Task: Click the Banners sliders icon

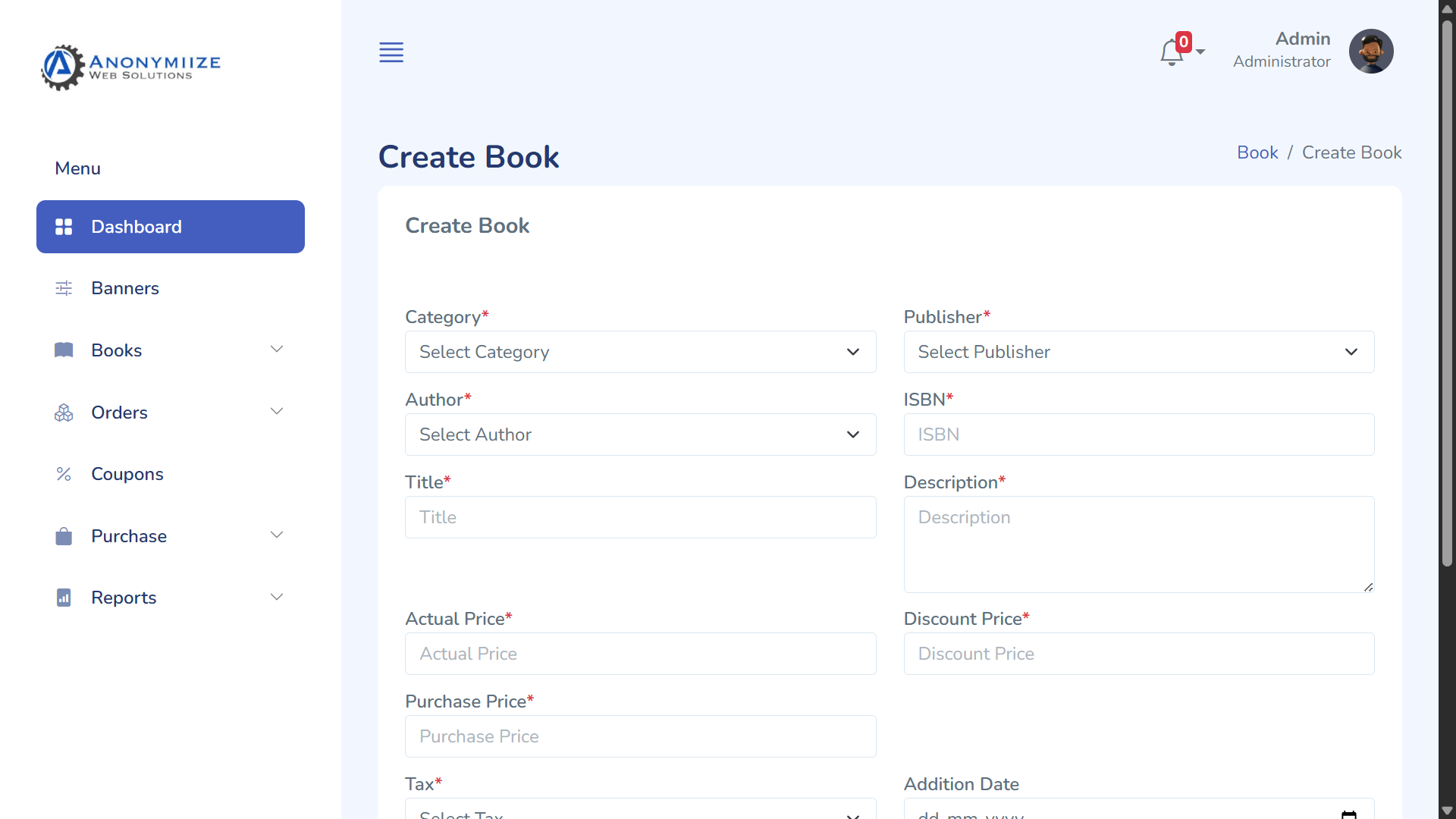Action: [x=64, y=288]
